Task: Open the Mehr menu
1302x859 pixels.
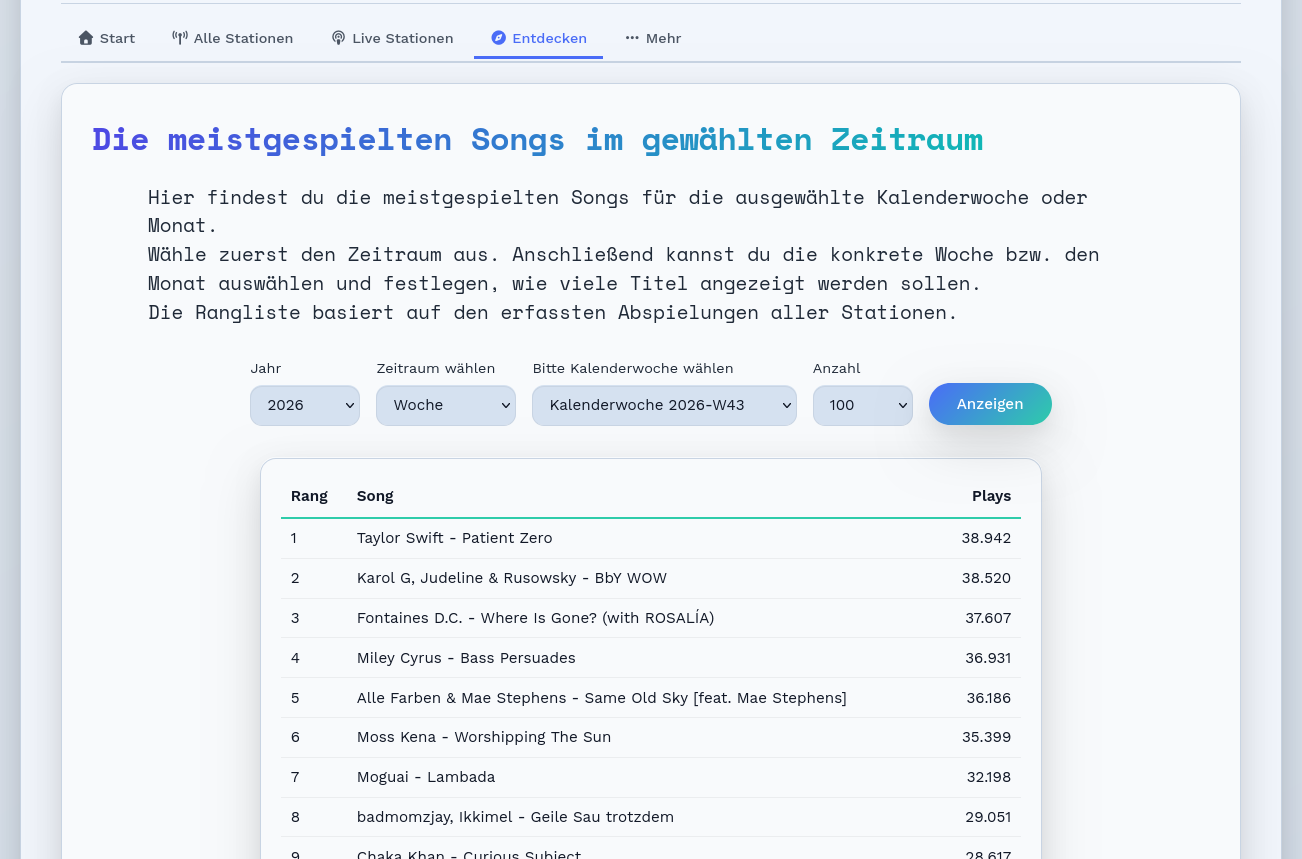Action: tap(653, 38)
